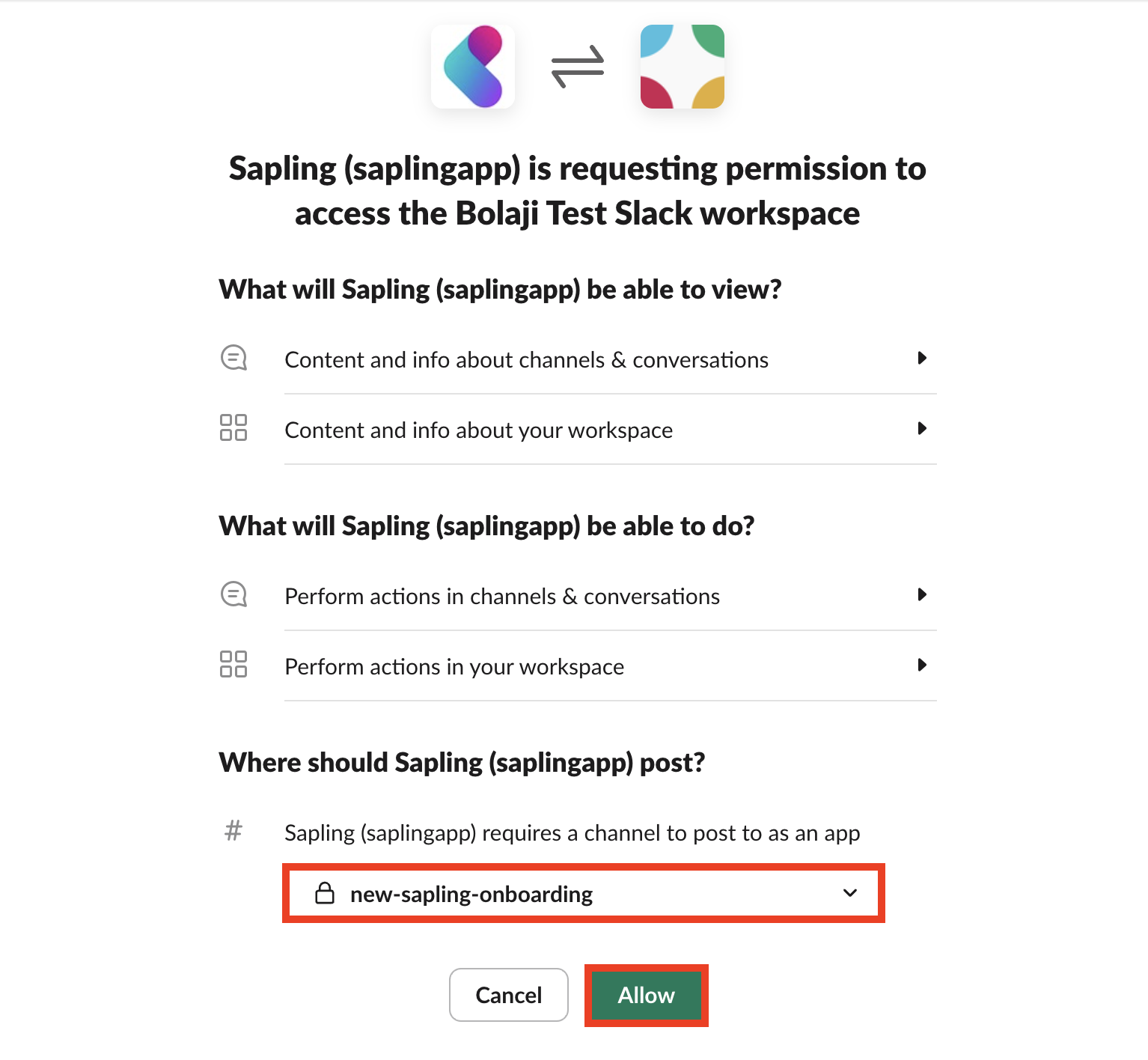Screen dimensions: 1148x1060
Task: Click the Allow button
Action: click(x=646, y=995)
